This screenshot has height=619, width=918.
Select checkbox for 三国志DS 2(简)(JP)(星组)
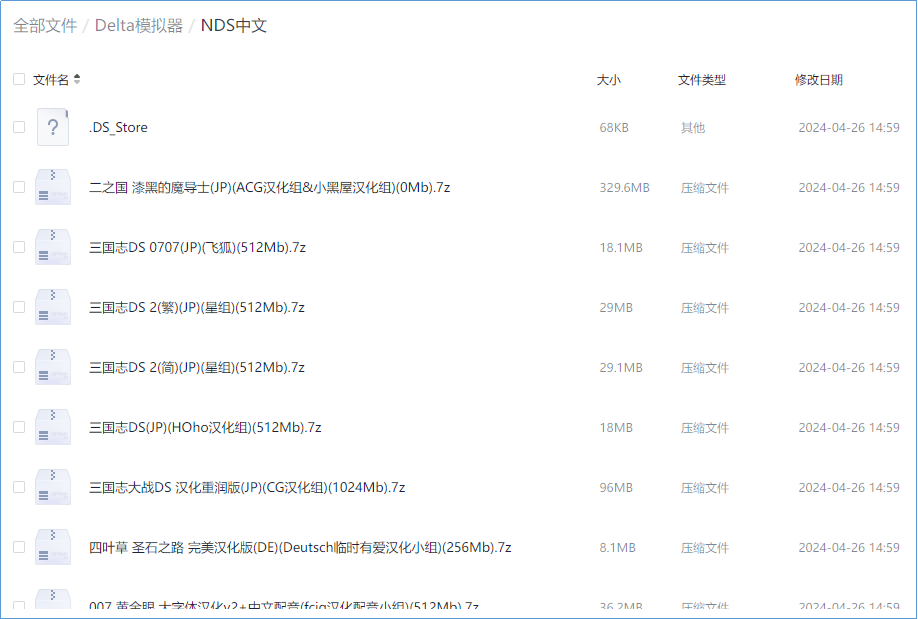[x=19, y=367]
